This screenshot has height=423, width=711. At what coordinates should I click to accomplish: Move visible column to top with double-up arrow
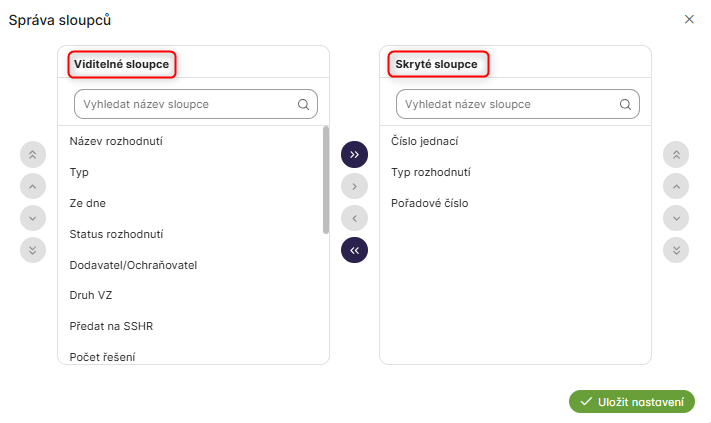coord(33,155)
